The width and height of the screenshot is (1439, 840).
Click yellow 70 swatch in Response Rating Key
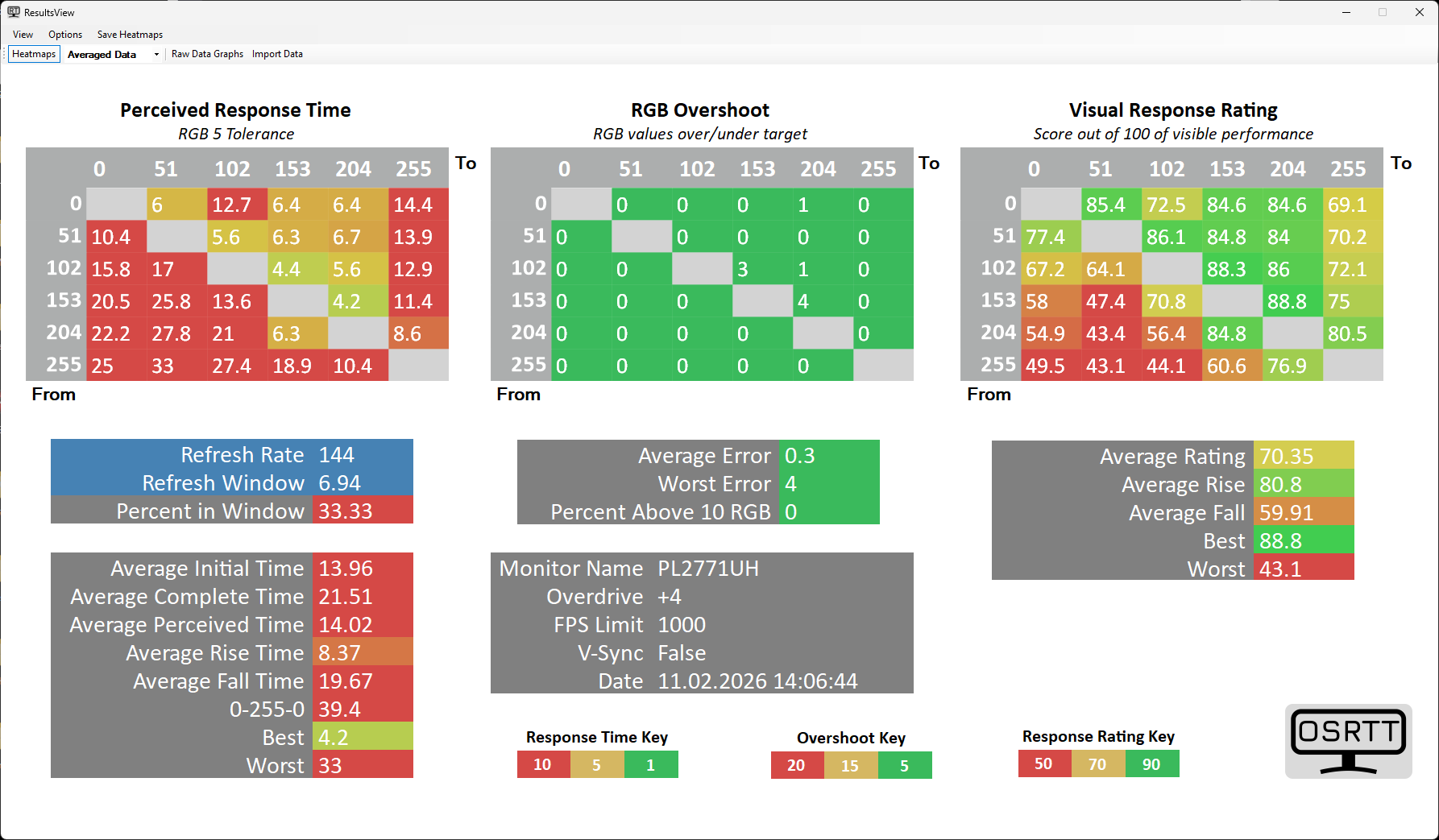tap(1097, 763)
